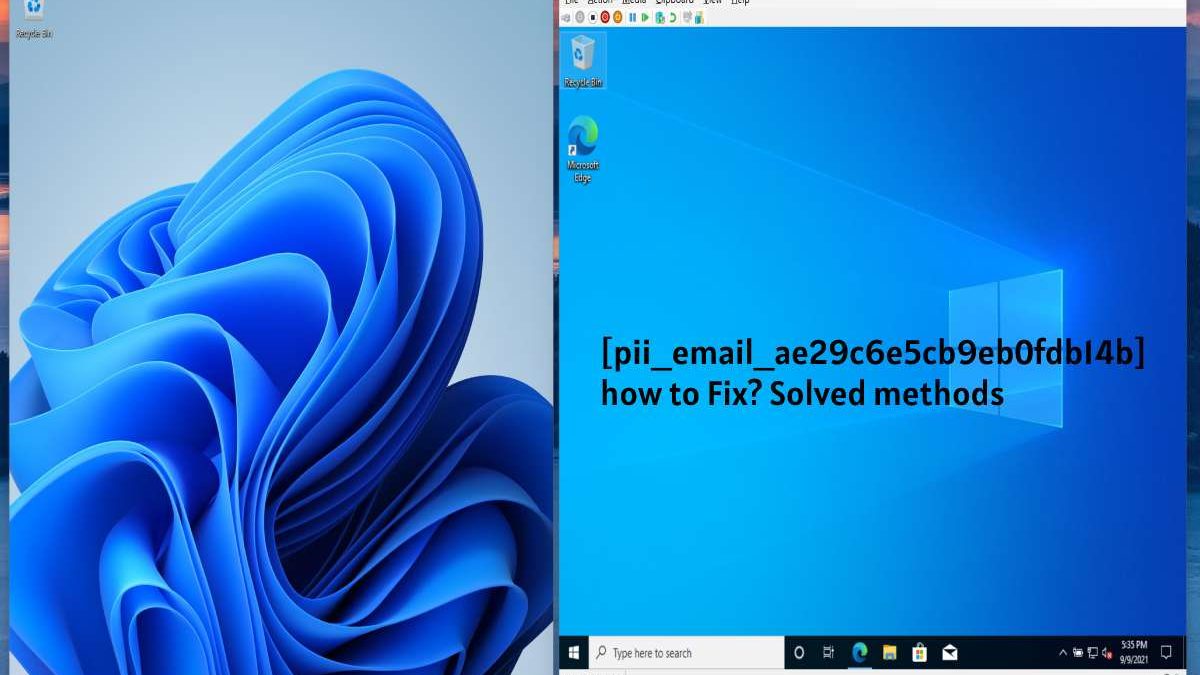Image resolution: width=1200 pixels, height=675 pixels.
Task: Open Cortana from the taskbar
Action: coord(798,653)
